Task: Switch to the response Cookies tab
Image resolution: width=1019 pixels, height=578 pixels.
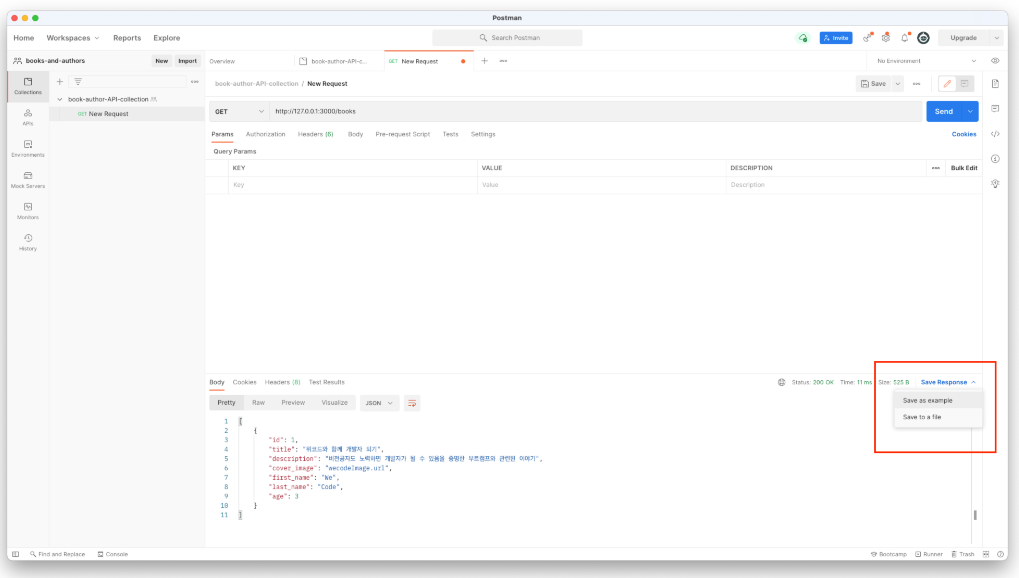Action: pos(244,382)
